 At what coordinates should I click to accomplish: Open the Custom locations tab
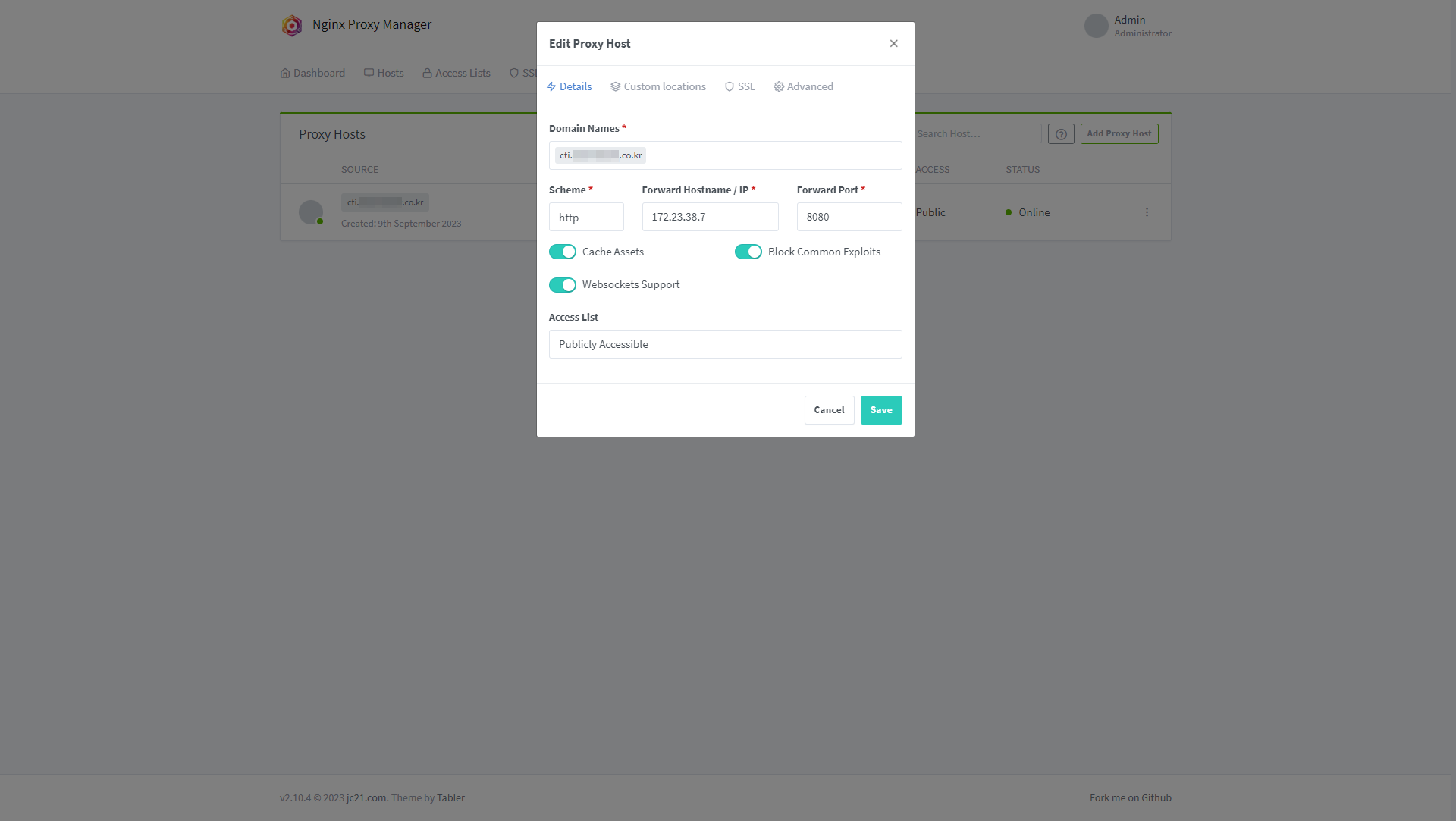(x=657, y=86)
